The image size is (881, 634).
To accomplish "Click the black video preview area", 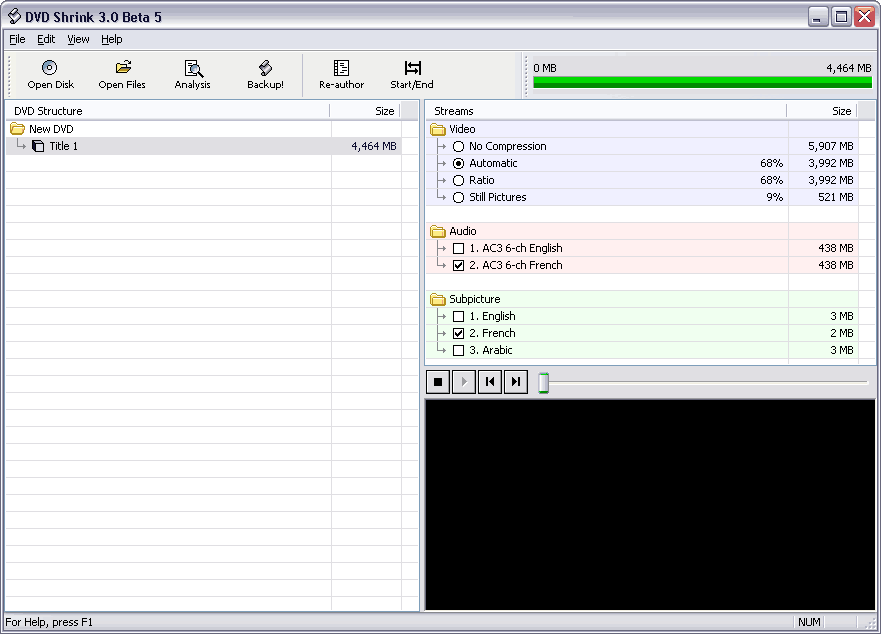I will click(650, 505).
